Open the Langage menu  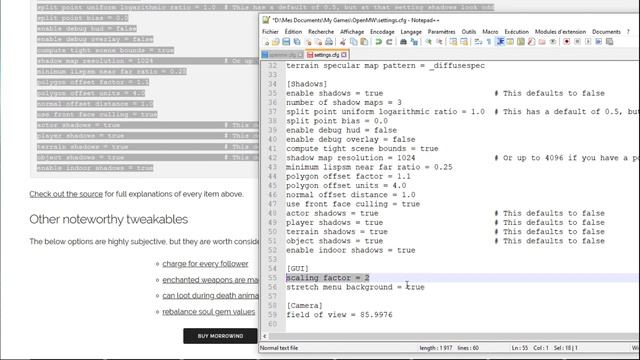click(411, 31)
